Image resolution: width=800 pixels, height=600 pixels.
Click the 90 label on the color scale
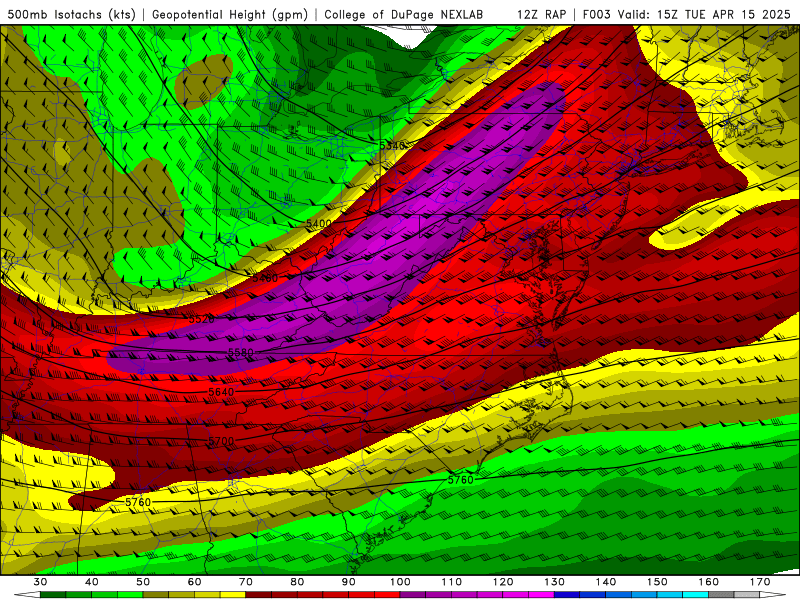point(348,582)
